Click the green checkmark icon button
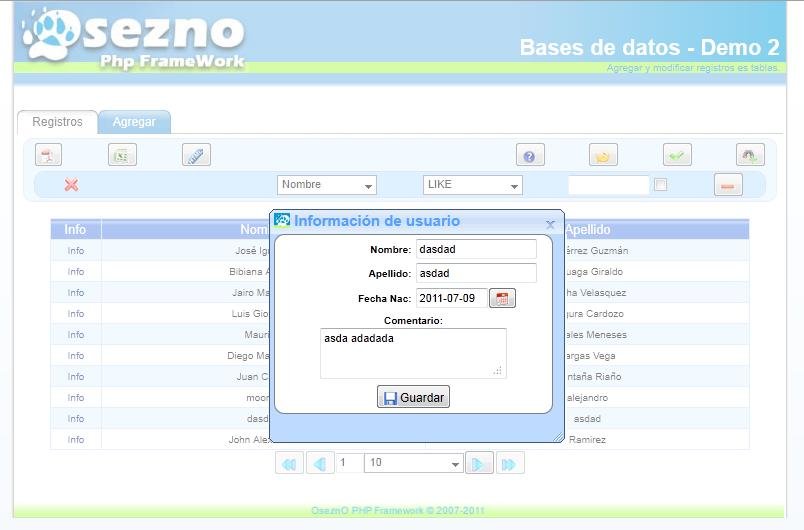This screenshot has width=804, height=530. pyautogui.click(x=677, y=155)
